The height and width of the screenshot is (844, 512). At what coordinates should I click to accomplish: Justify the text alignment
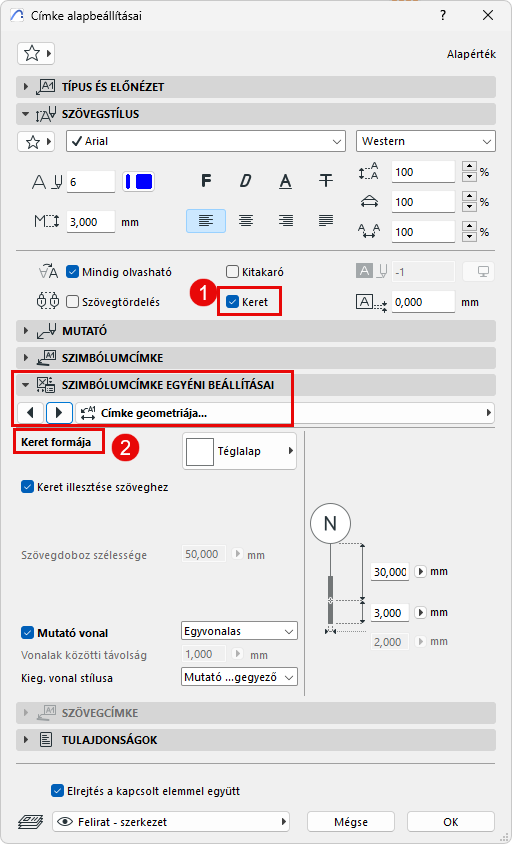(326, 221)
